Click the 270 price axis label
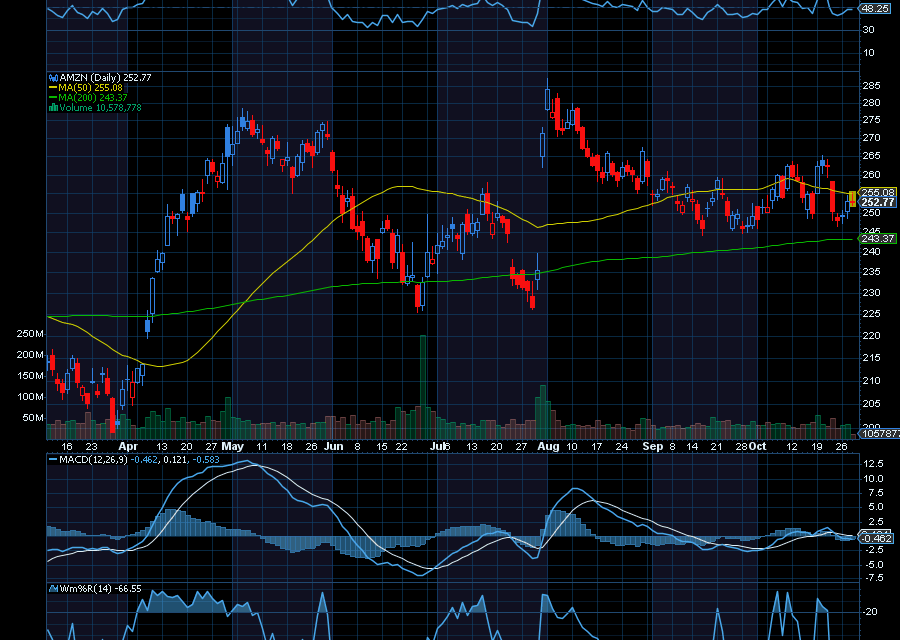The height and width of the screenshot is (640, 900). pos(871,138)
